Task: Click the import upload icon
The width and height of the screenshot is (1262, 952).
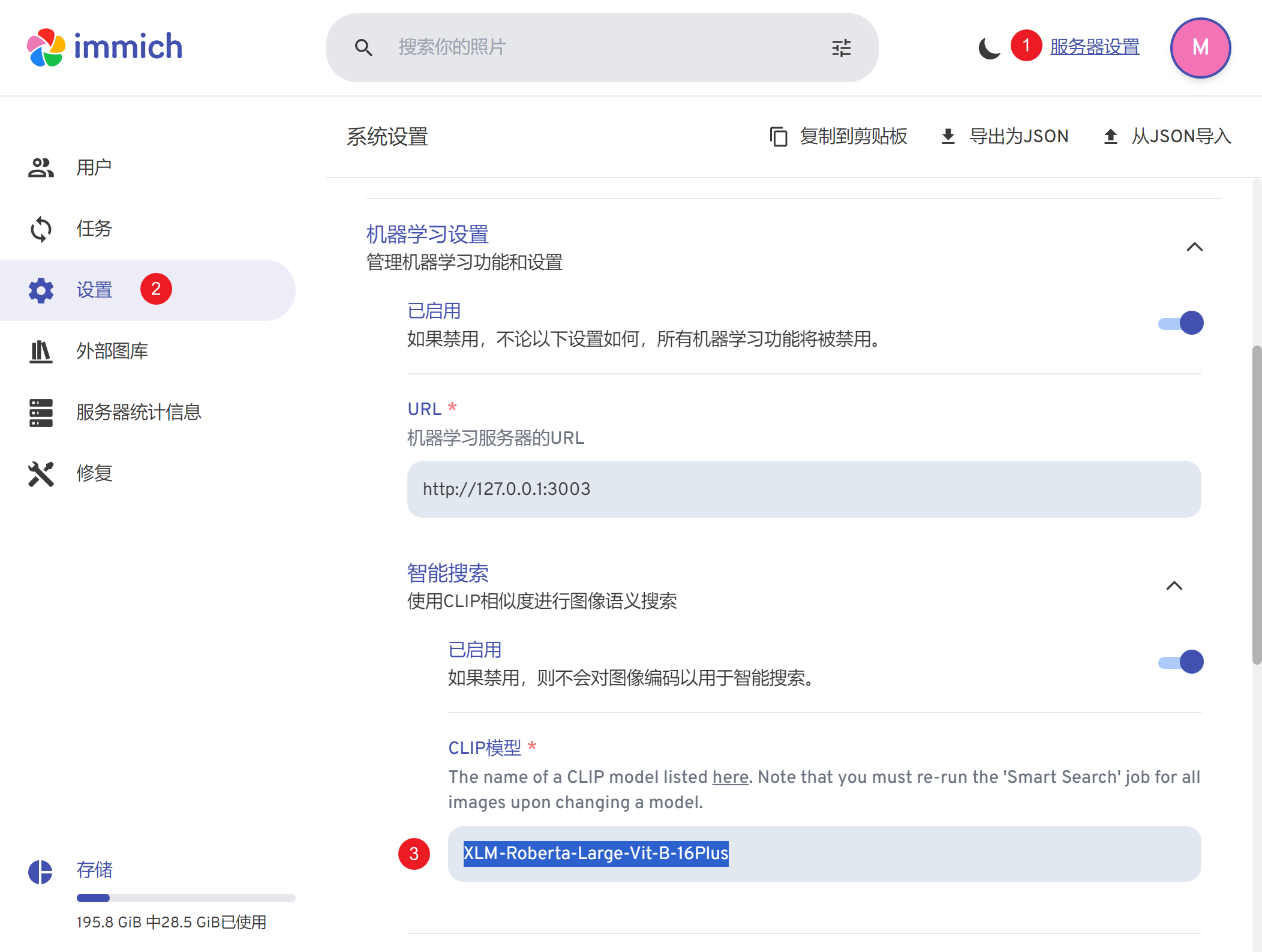Action: 1110,137
